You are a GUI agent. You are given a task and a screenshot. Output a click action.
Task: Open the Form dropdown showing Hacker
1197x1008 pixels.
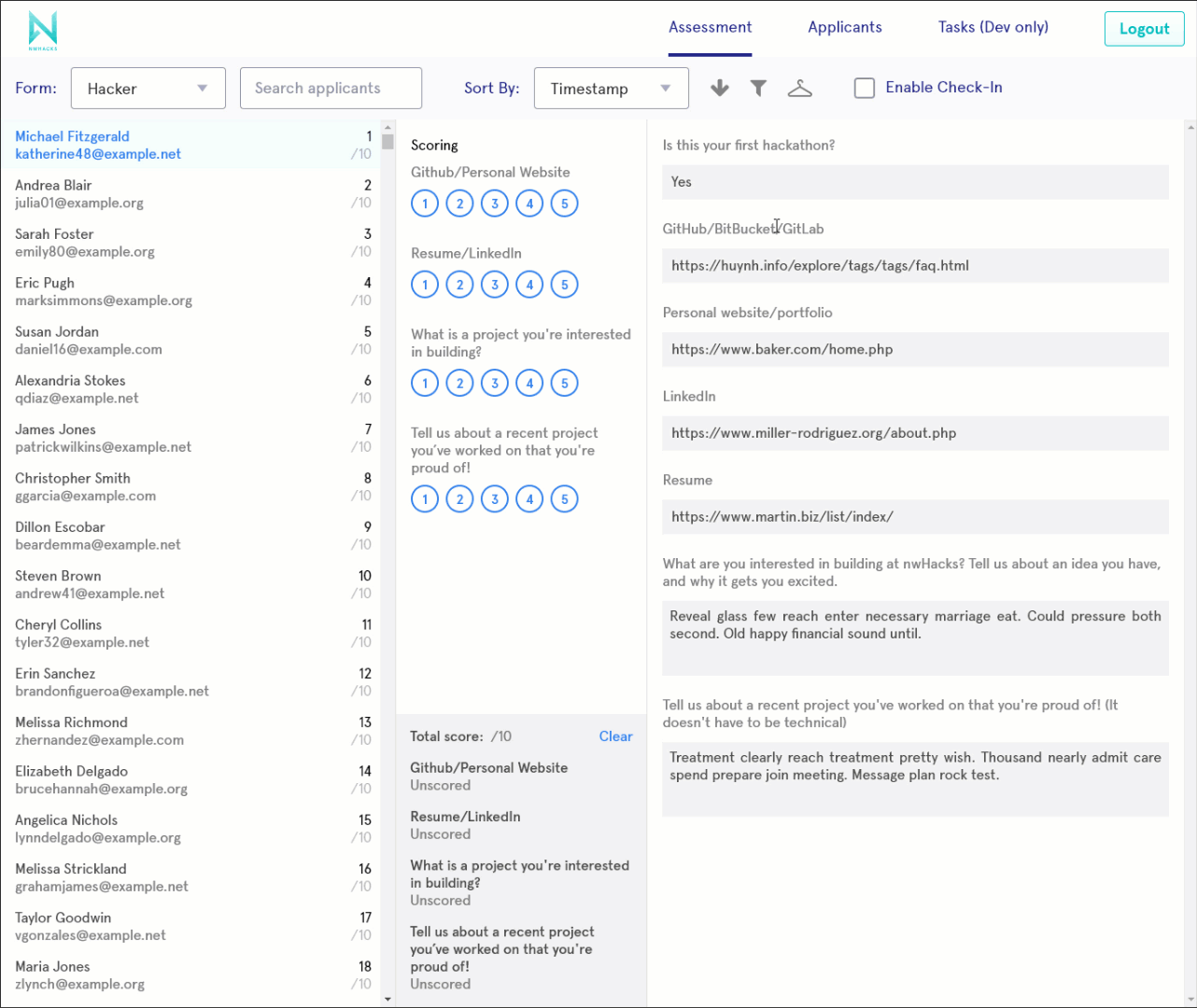148,88
